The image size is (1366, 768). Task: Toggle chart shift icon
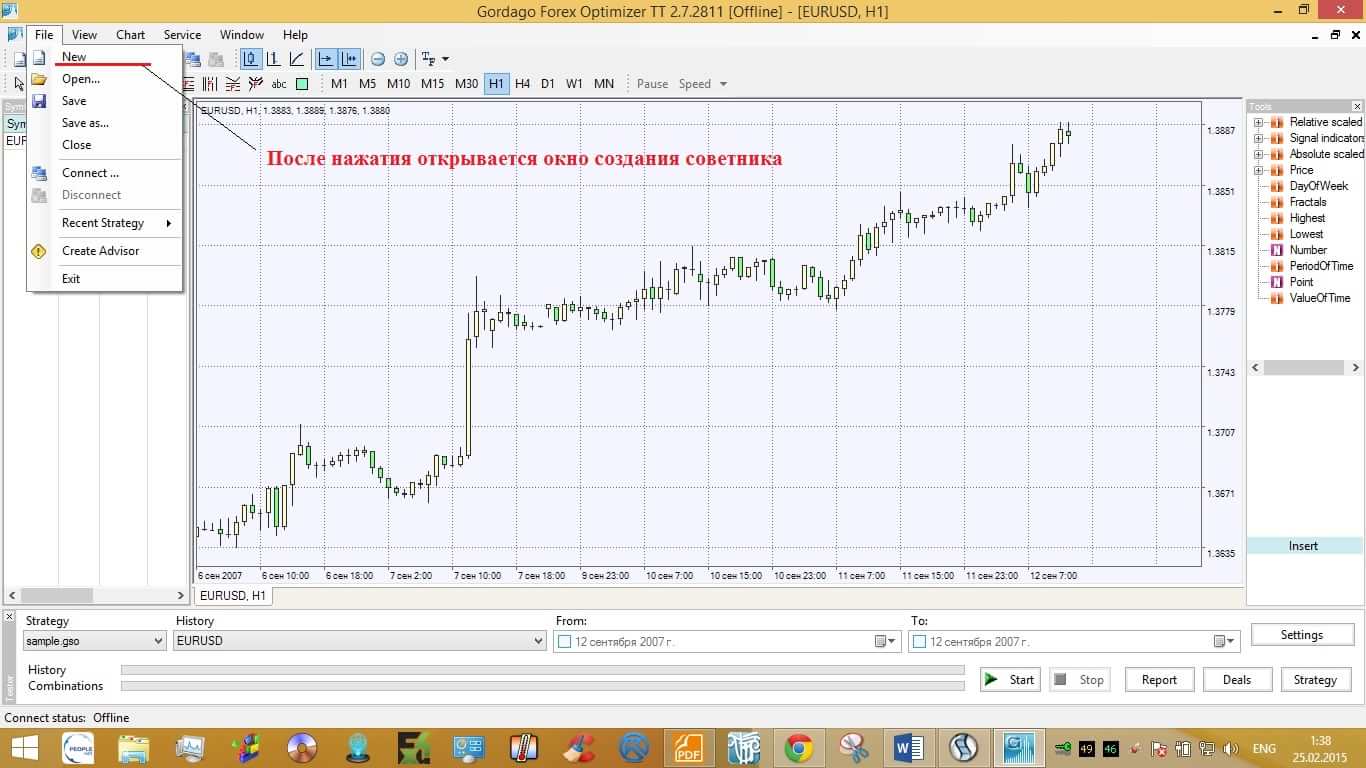[349, 59]
